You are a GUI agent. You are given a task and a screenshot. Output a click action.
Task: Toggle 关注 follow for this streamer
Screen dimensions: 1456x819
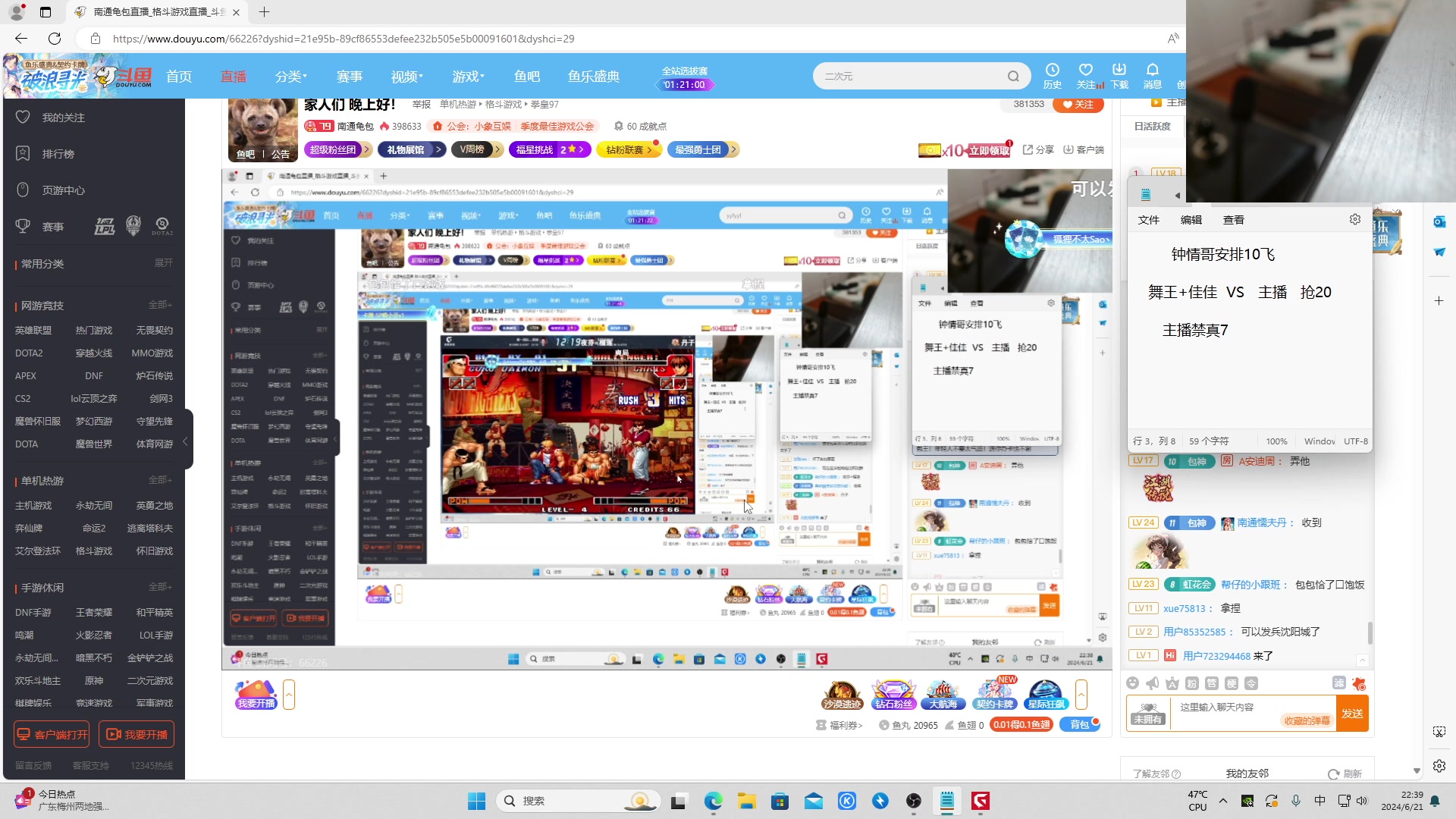(x=1078, y=105)
